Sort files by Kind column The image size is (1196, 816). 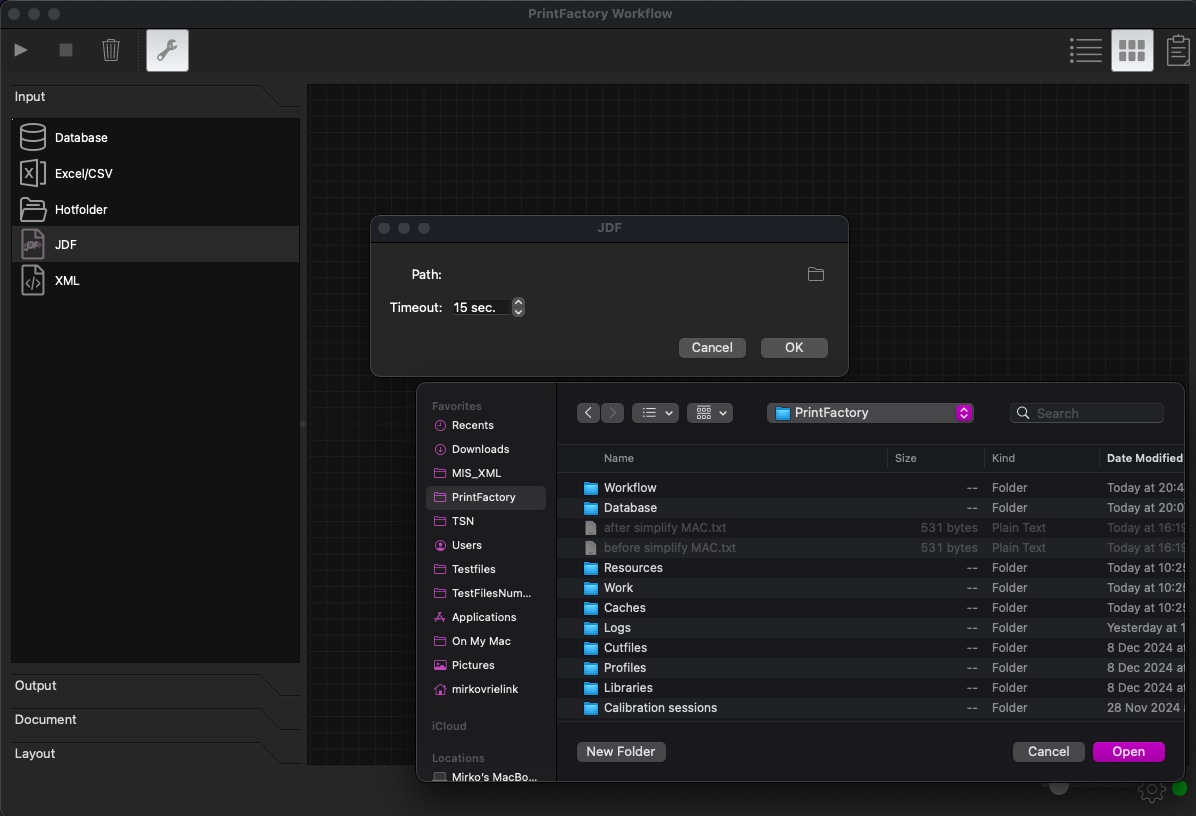(1003, 458)
